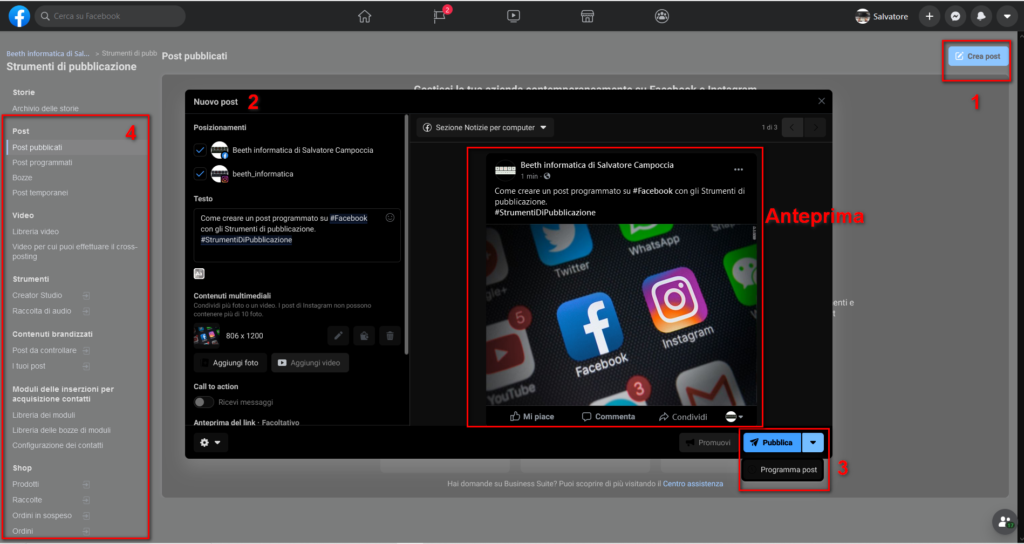Screen dimensions: 1024x544
Task: Open the notifications bell
Action: pos(981,17)
